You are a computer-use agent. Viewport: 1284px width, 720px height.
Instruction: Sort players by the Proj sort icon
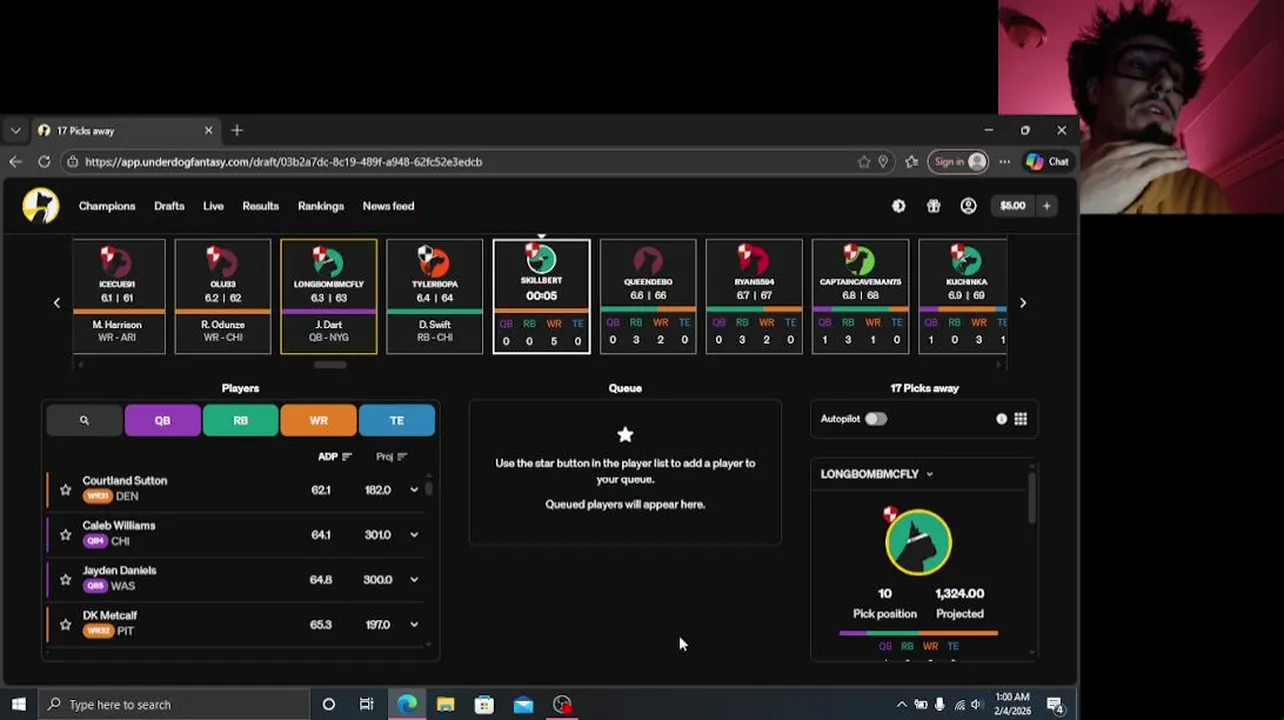click(x=402, y=457)
